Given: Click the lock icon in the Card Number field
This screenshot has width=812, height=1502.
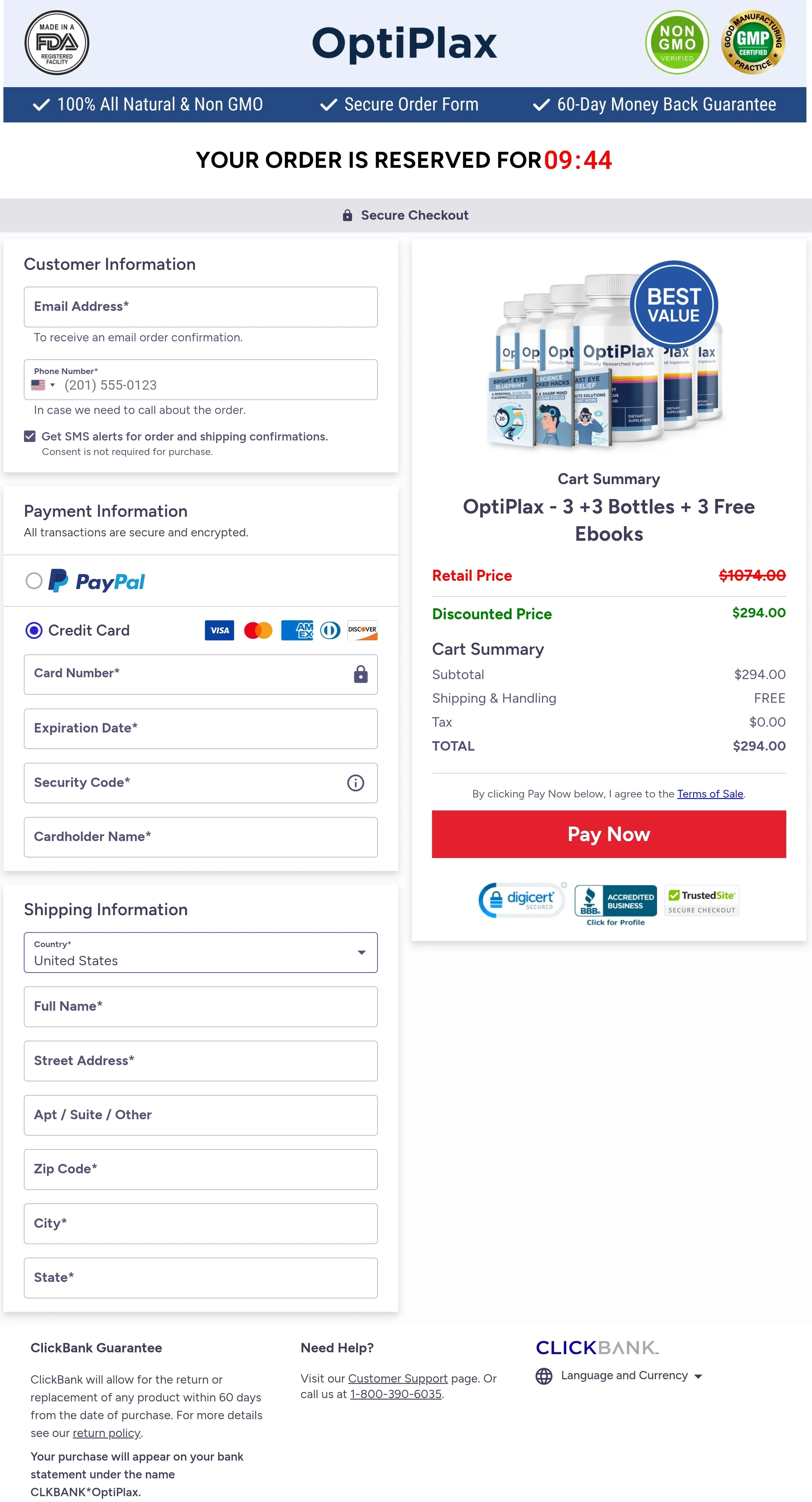Looking at the screenshot, I should pyautogui.click(x=360, y=675).
